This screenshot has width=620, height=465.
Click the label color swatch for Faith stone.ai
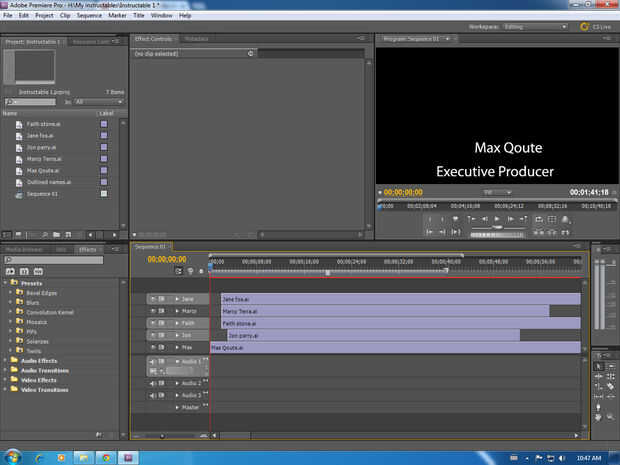click(x=104, y=124)
